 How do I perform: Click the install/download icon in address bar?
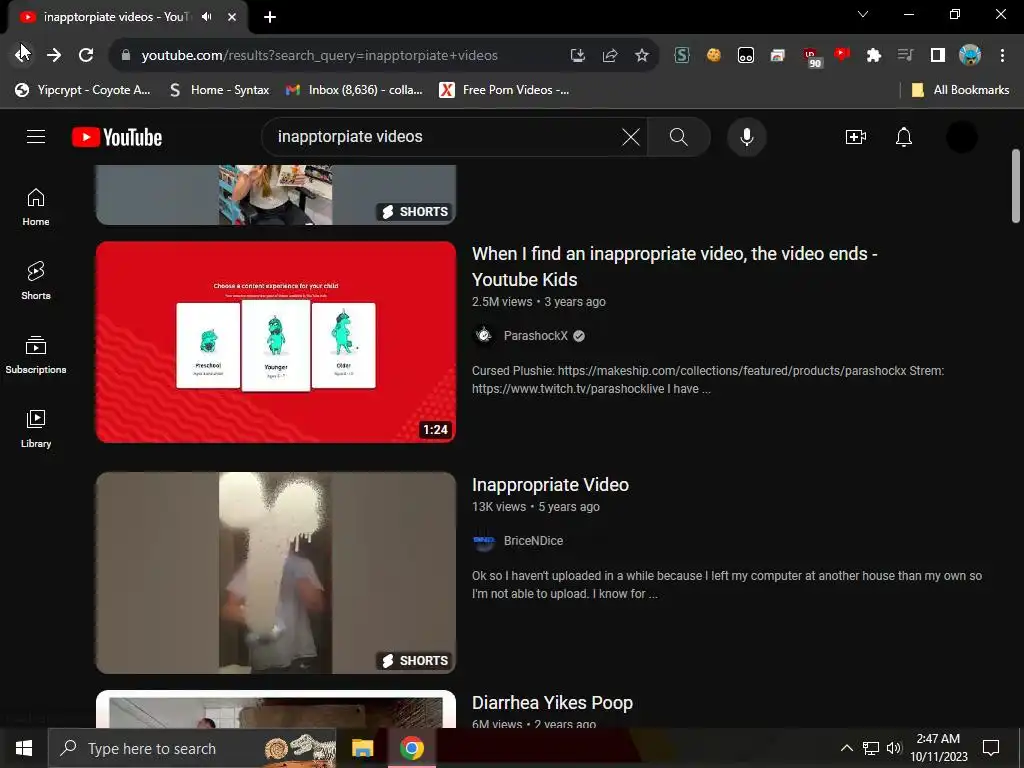[x=577, y=55]
